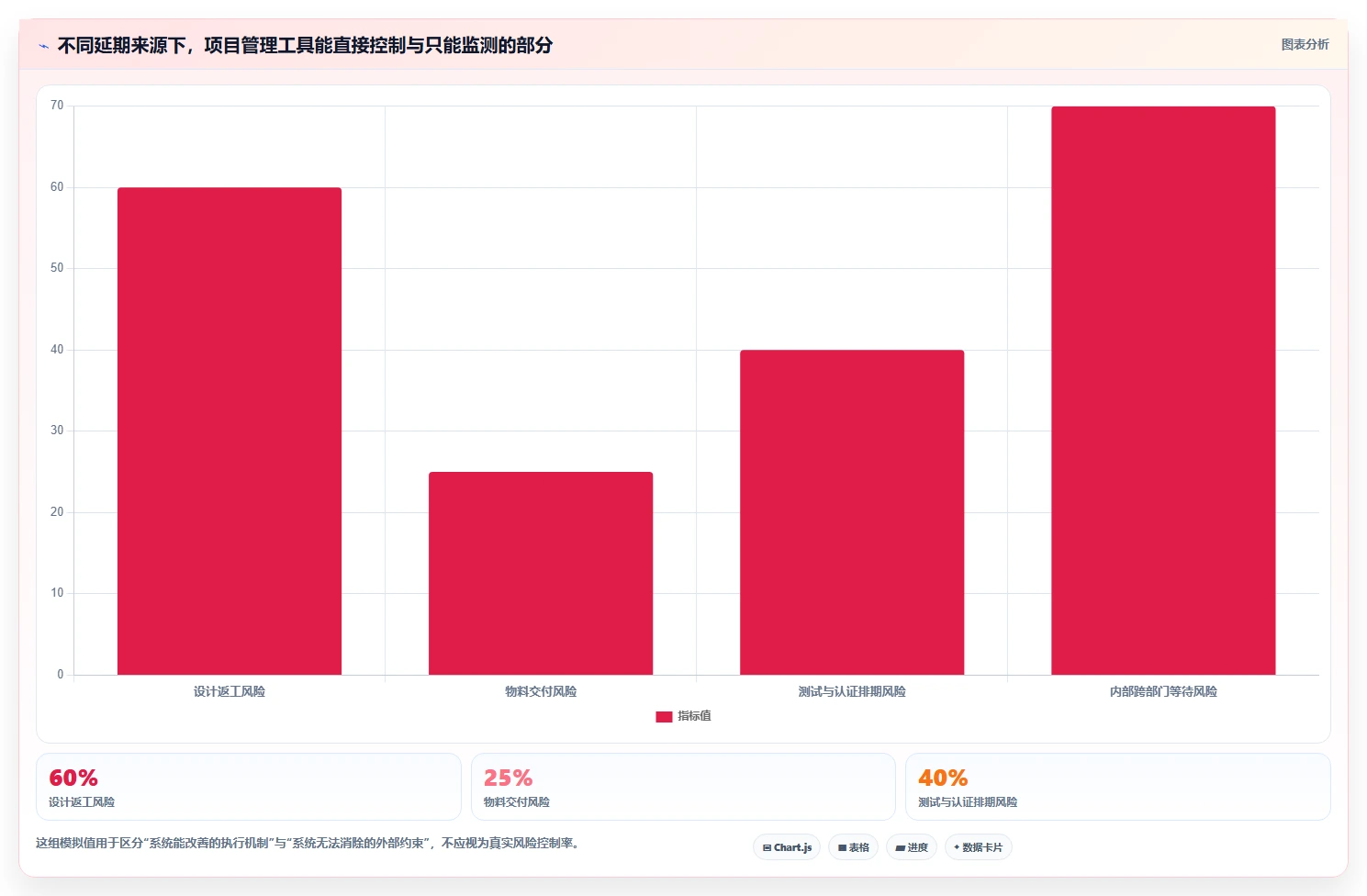1367x896 pixels.
Task: Select the 进度 tag chip
Action: click(x=912, y=847)
